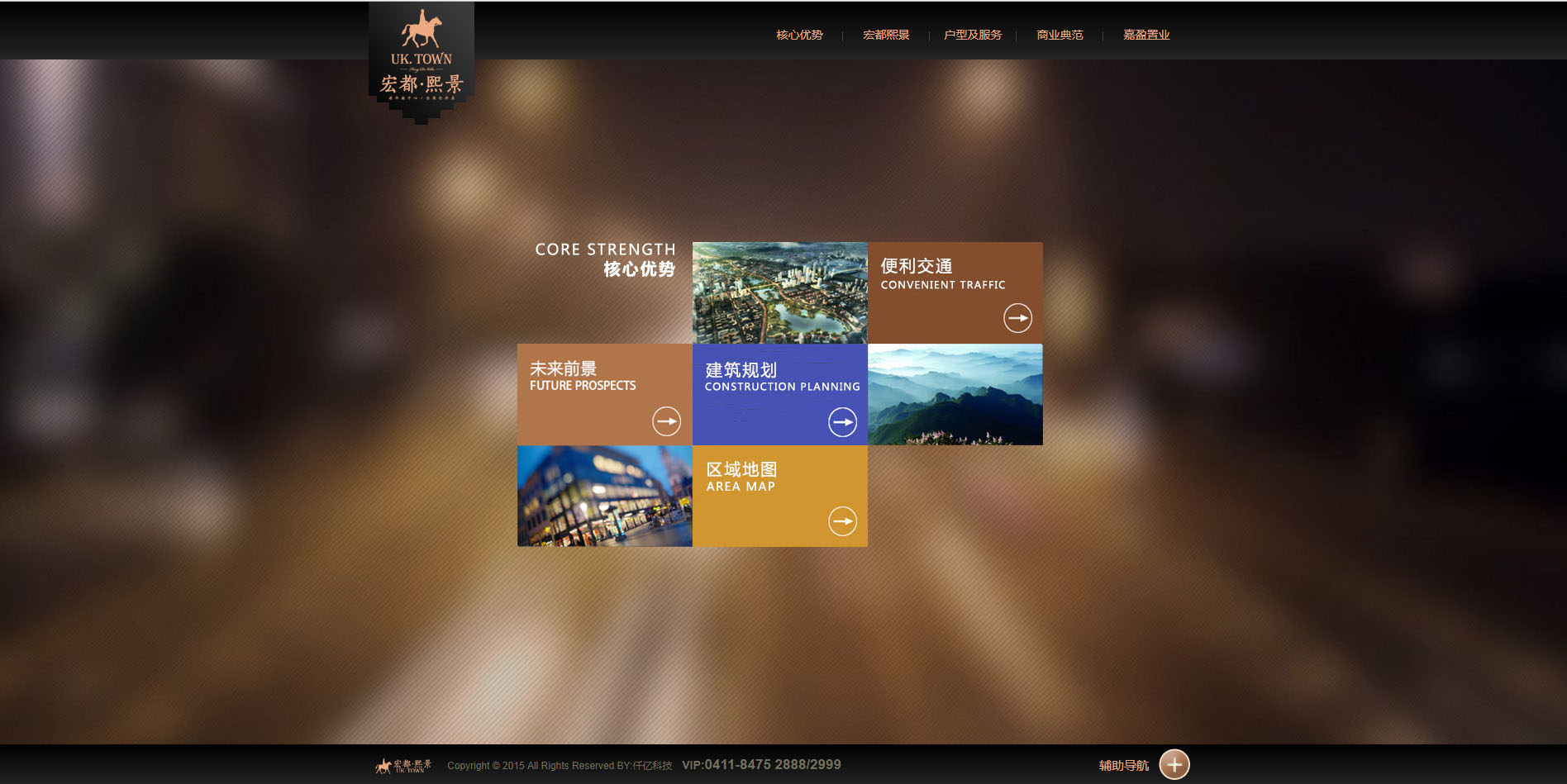Click the 未来前景 tile title
Viewport: 1567px width, 784px height.
click(x=563, y=368)
